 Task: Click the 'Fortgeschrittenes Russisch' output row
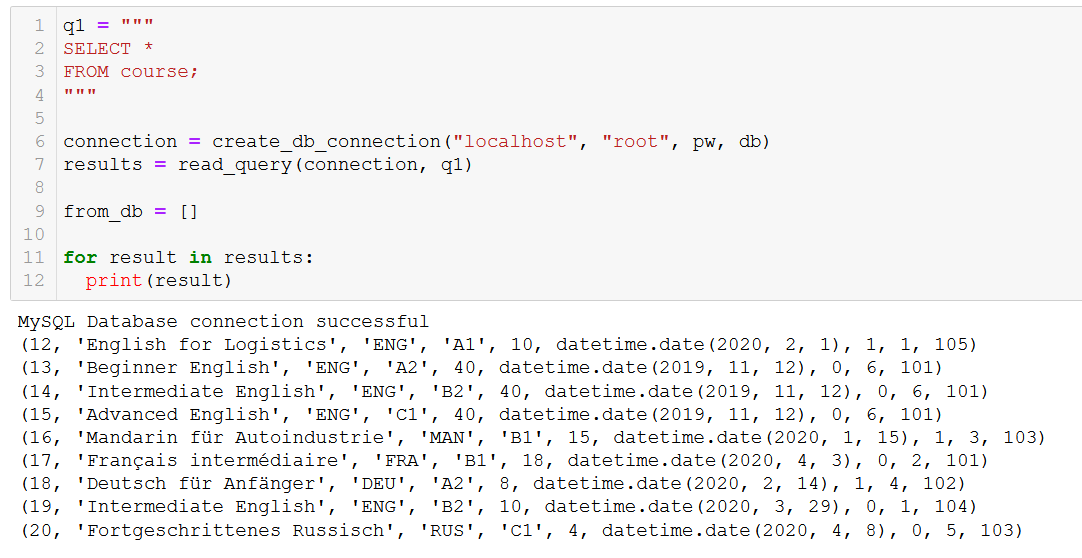520,530
